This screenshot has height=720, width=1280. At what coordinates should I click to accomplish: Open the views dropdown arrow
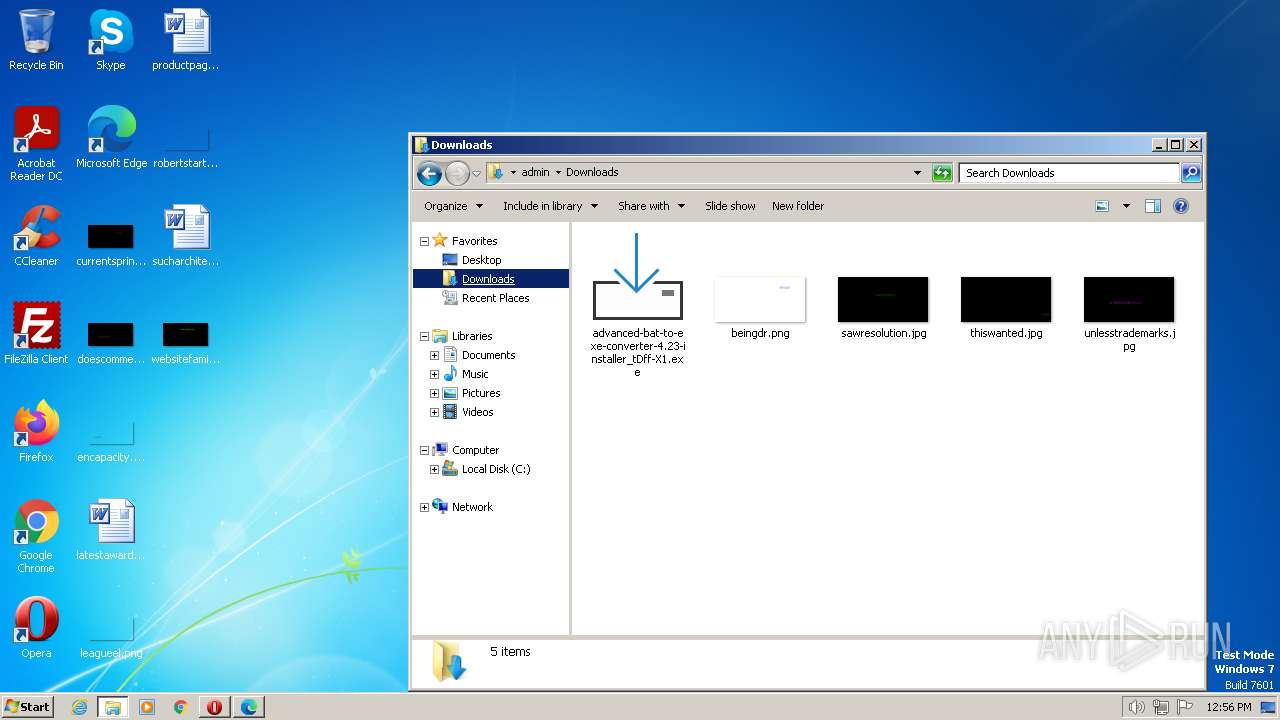[1126, 206]
